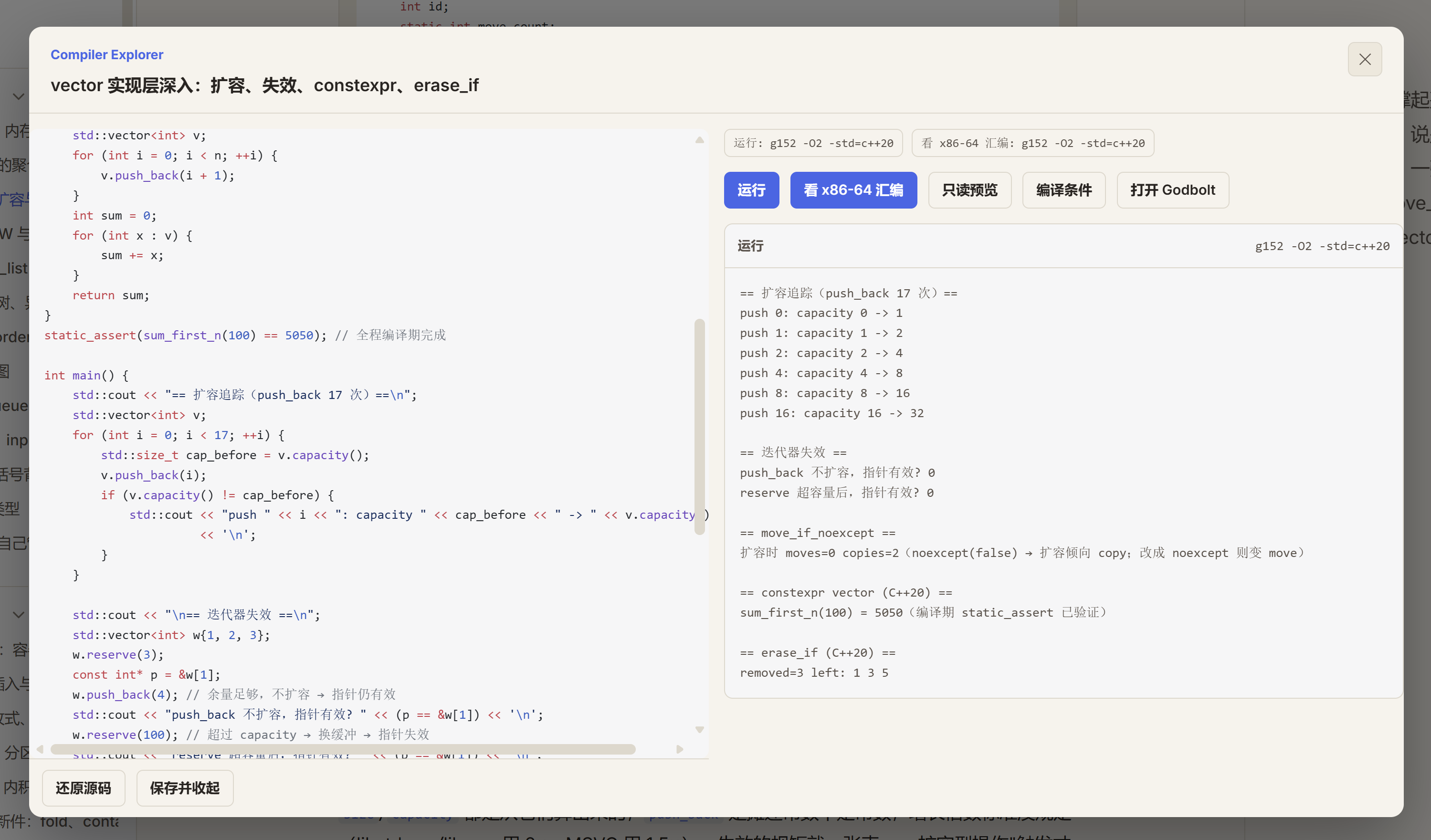Click output line 'removed=3 left: 1 3 5'
The image size is (1431, 840).
tap(814, 673)
